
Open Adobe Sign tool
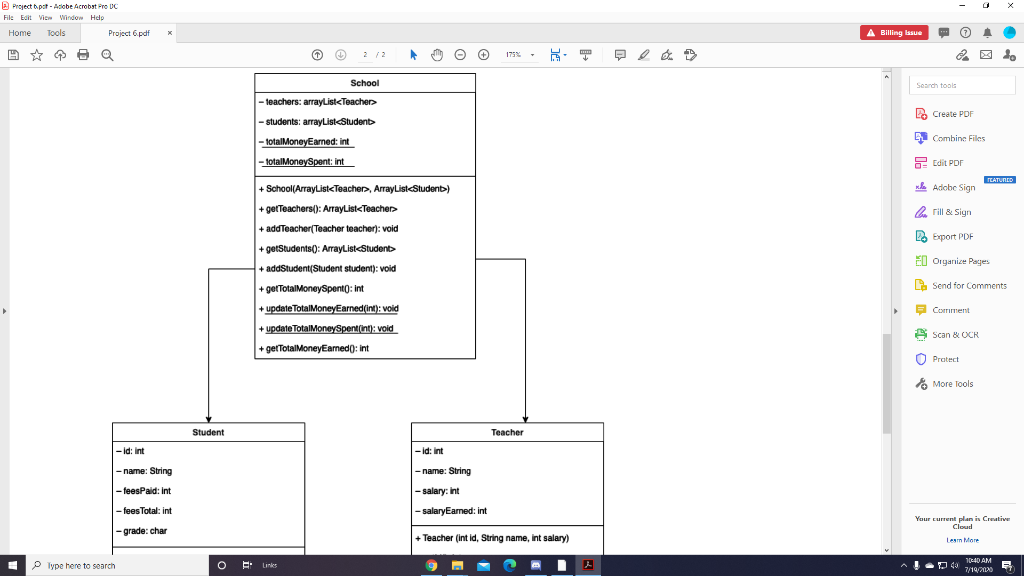tap(945, 187)
